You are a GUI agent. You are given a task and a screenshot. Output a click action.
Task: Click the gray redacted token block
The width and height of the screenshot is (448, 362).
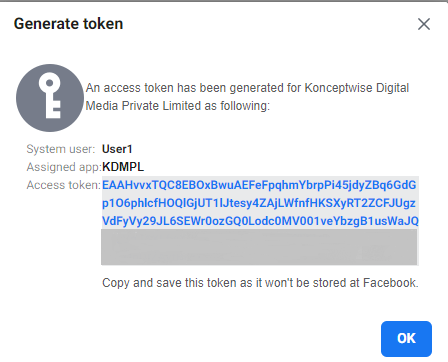coord(259,247)
